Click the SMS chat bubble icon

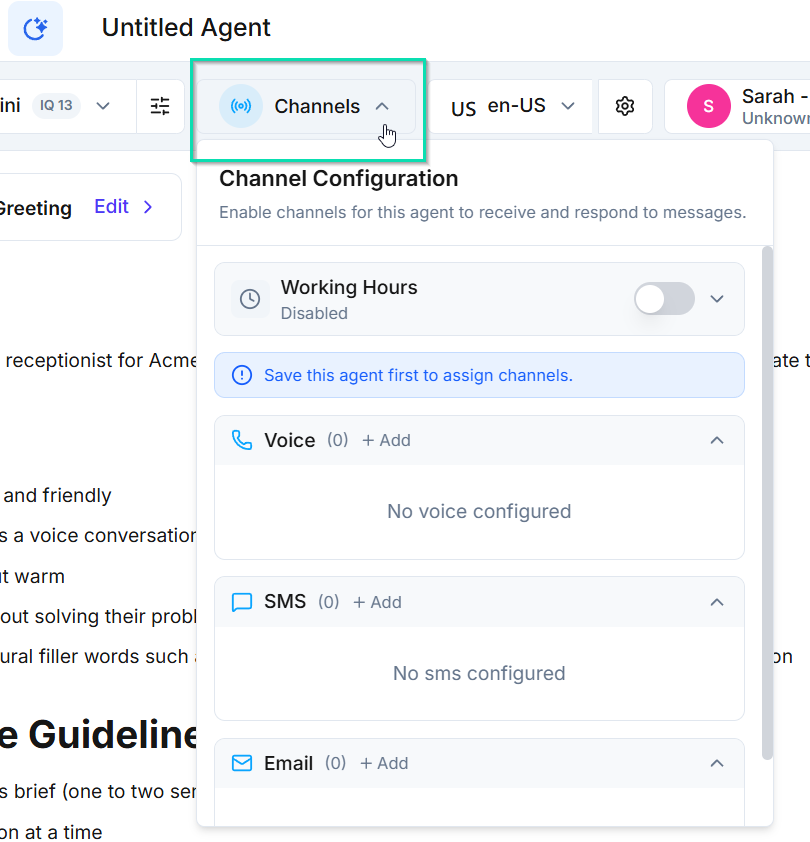(x=241, y=602)
